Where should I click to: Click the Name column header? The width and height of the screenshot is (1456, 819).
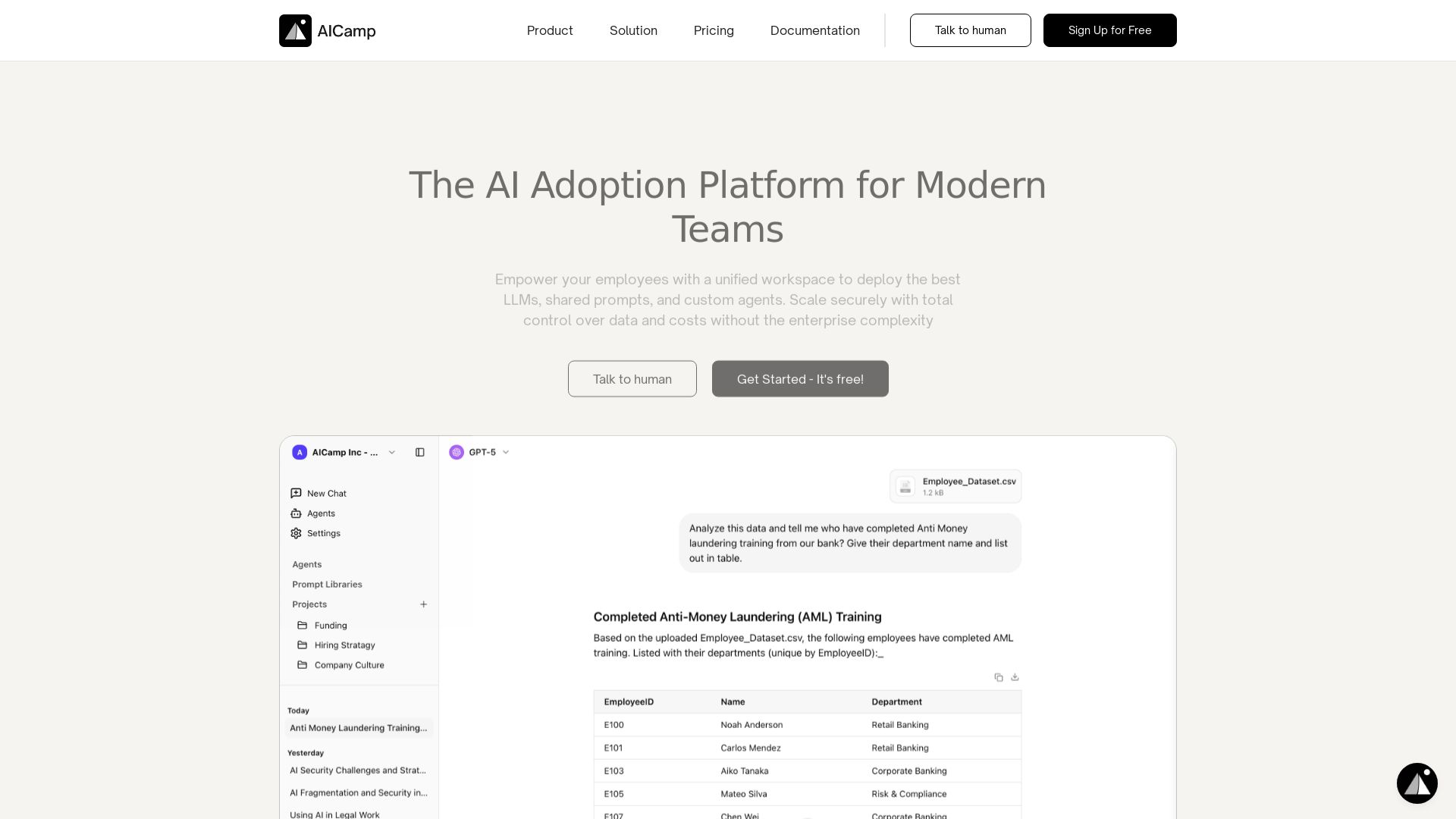[733, 702]
